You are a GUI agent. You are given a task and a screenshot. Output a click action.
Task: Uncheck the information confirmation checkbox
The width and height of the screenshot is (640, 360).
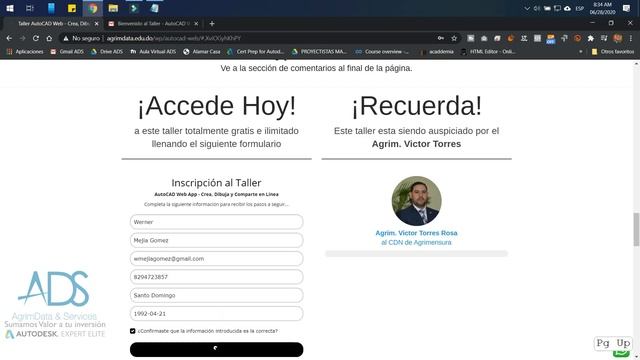[x=133, y=331]
